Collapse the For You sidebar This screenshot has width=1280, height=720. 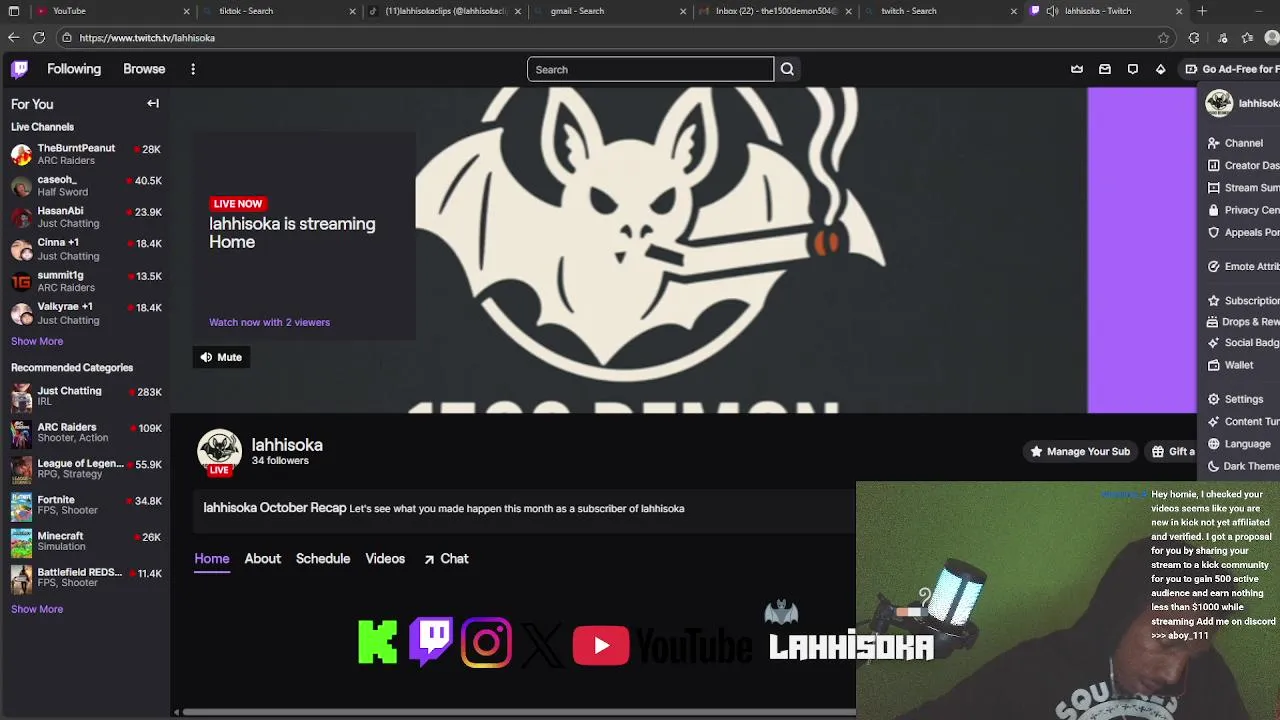click(x=153, y=103)
